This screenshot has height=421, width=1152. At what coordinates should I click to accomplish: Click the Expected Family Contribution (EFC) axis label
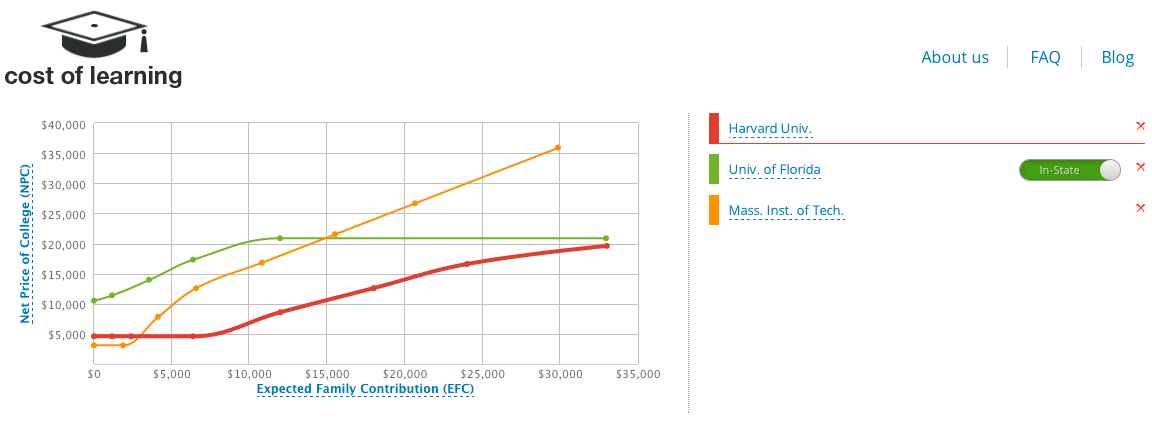click(365, 389)
